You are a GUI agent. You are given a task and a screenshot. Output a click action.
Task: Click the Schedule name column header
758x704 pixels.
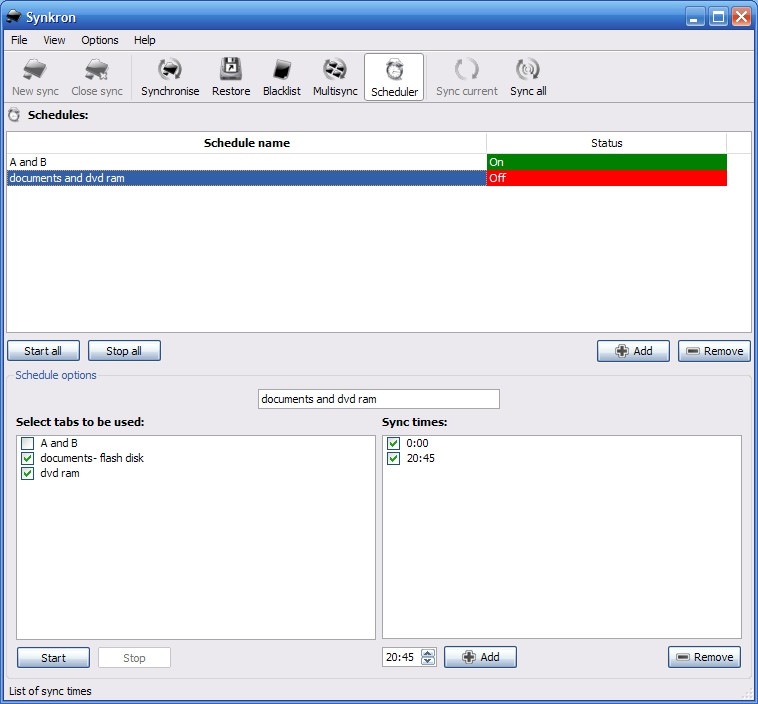(247, 143)
